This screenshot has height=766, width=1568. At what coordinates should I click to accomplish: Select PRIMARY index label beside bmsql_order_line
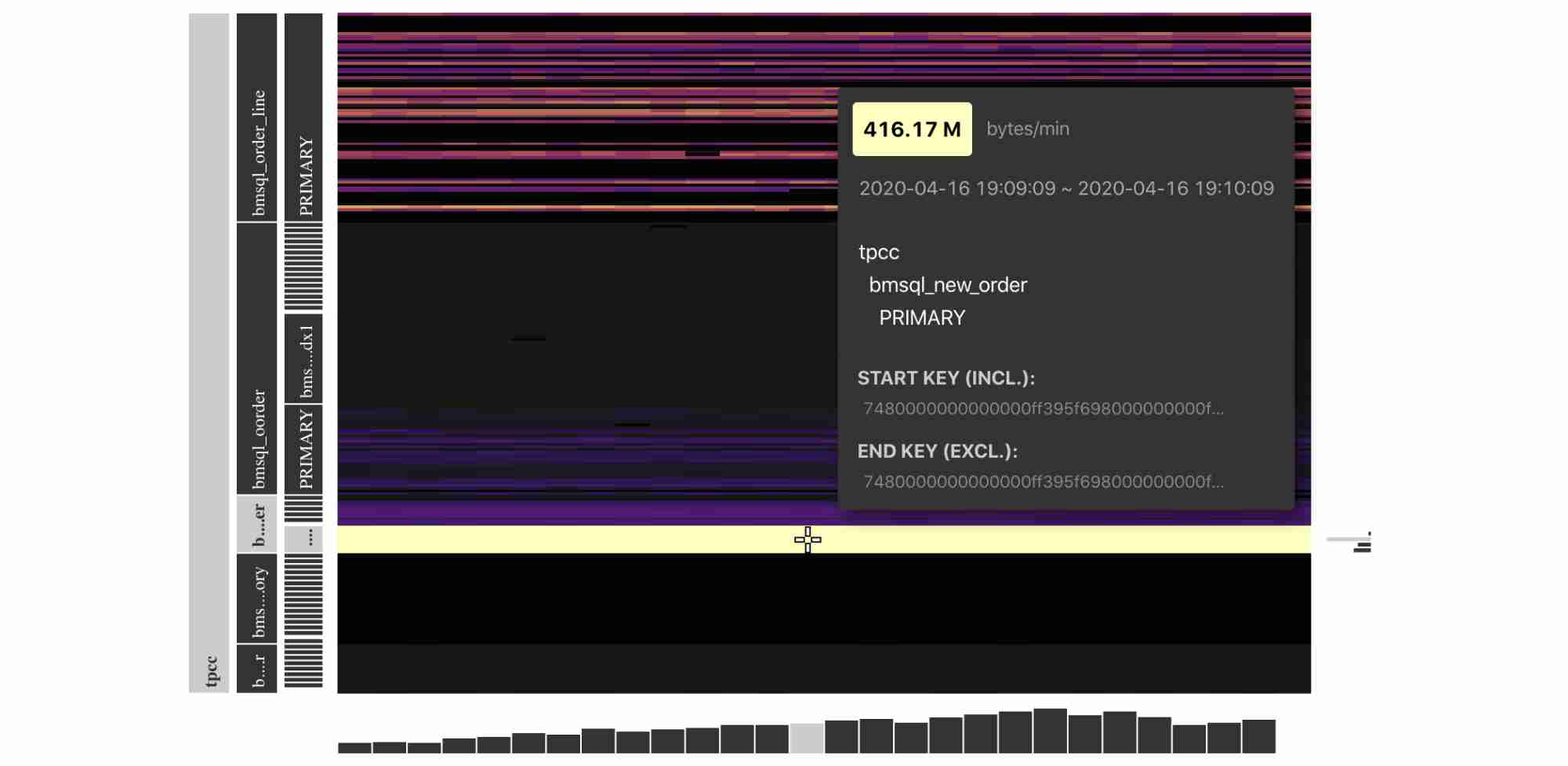coord(303,118)
